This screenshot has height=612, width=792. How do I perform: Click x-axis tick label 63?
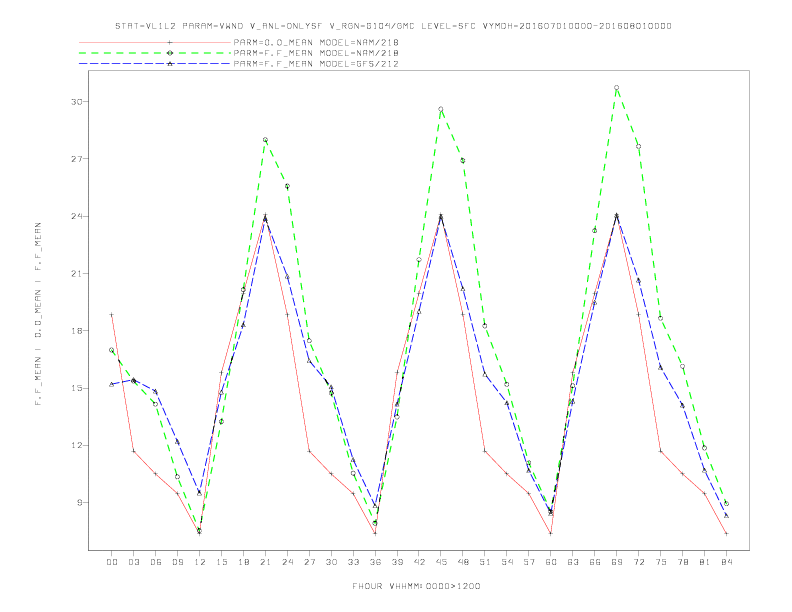tap(573, 562)
